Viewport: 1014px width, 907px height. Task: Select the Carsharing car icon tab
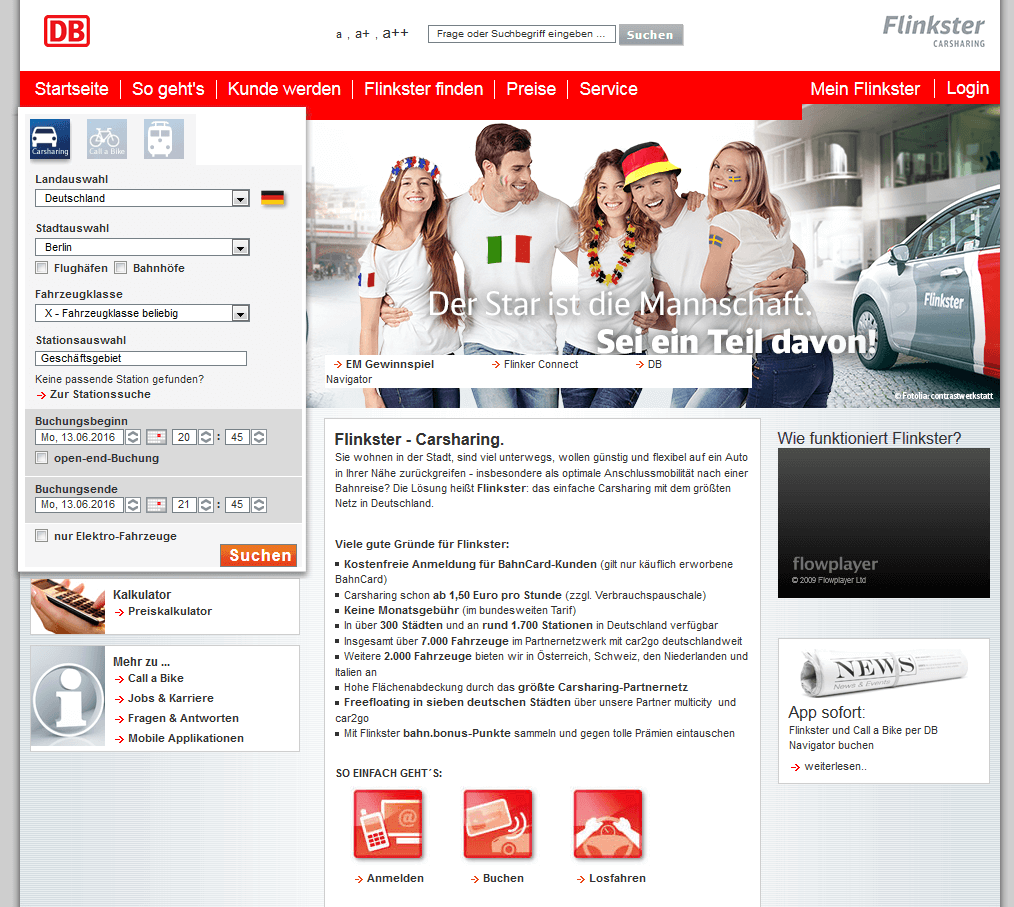pos(50,138)
